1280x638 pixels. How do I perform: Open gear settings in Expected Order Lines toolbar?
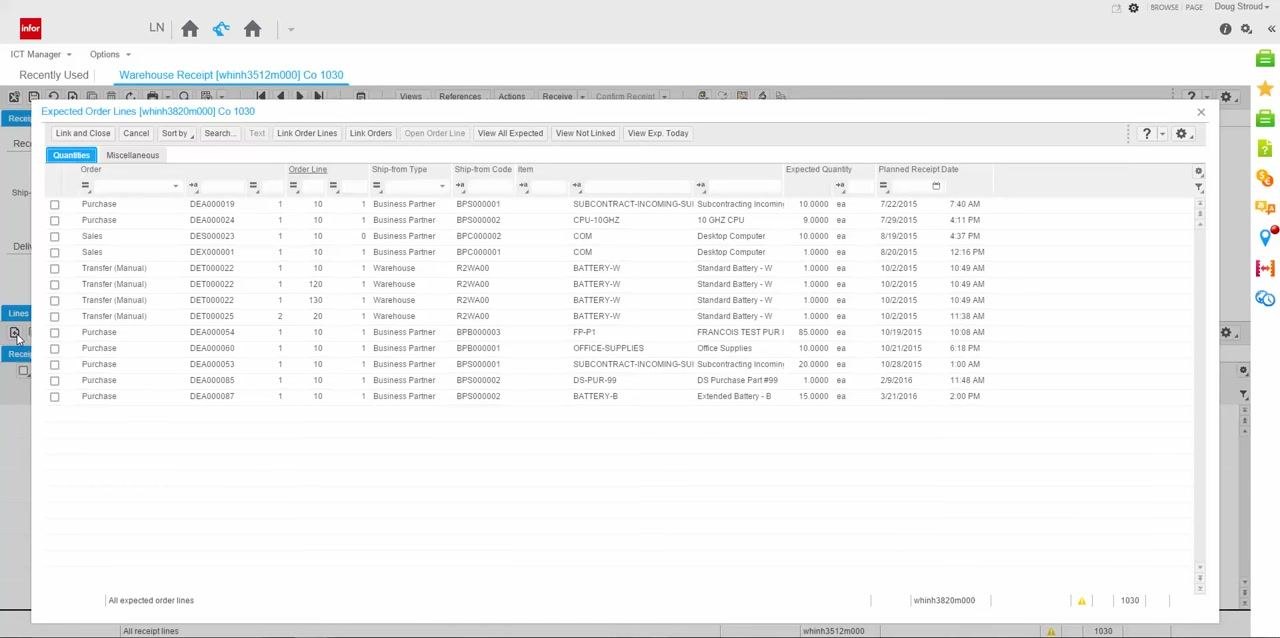click(1181, 133)
